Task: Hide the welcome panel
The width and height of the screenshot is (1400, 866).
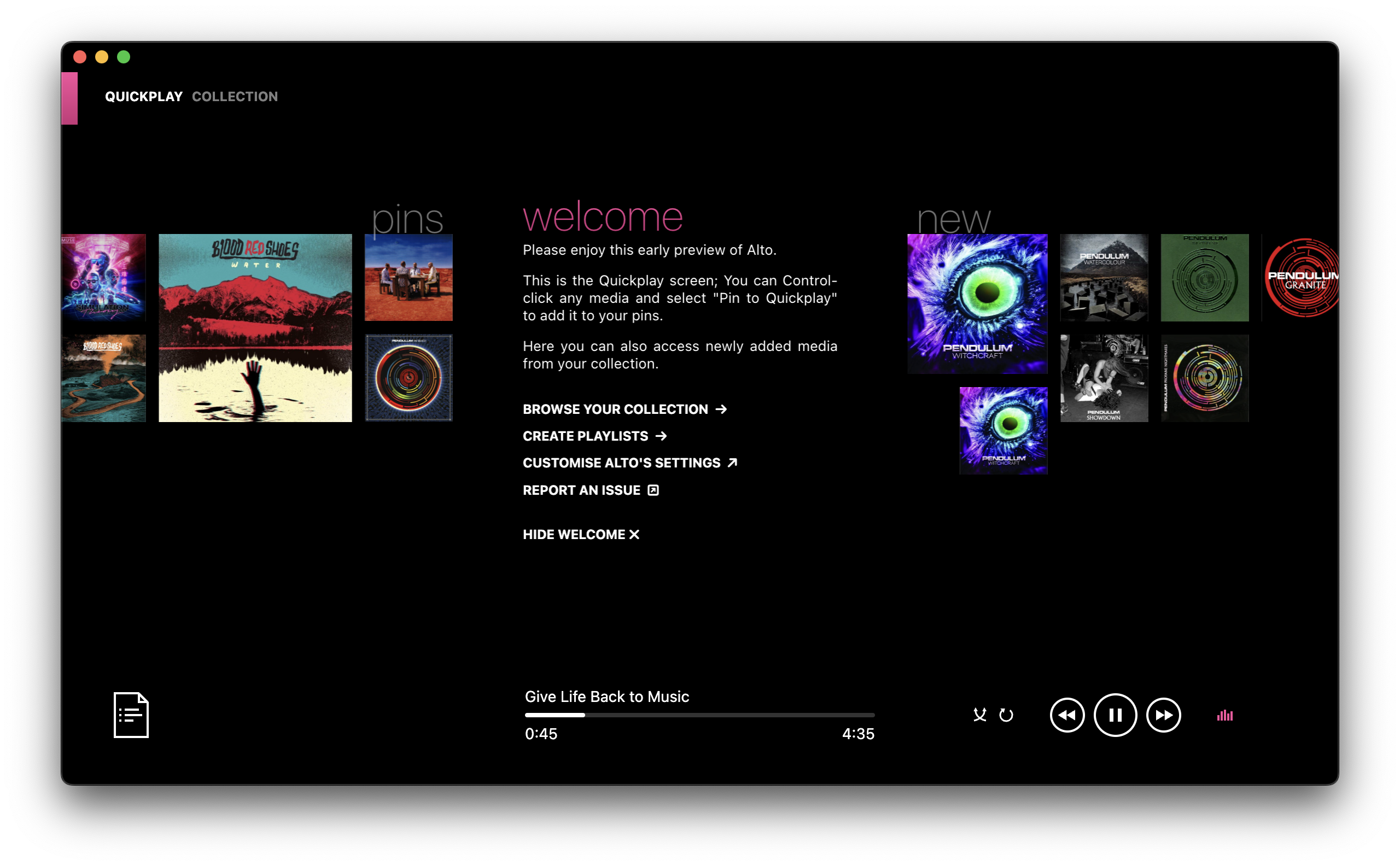Action: tap(581, 534)
